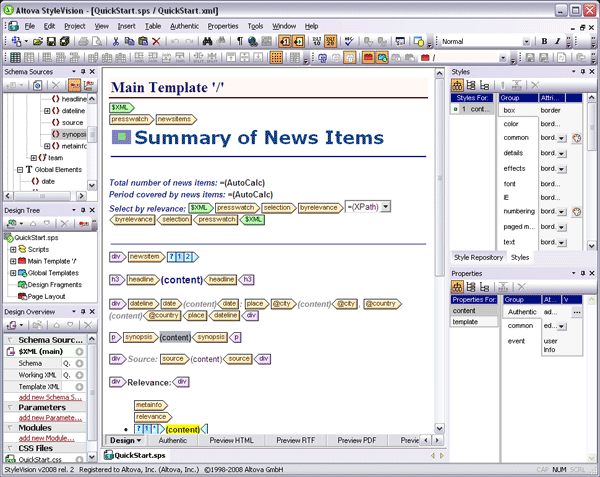Select the Style Repository tab
This screenshot has height=477, width=600.
click(478, 257)
